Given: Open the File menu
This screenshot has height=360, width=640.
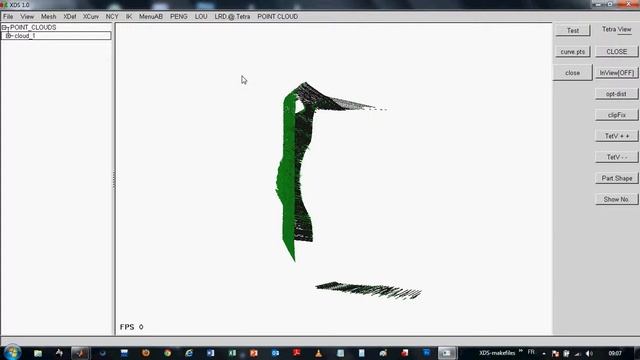Looking at the screenshot, I should [8, 17].
